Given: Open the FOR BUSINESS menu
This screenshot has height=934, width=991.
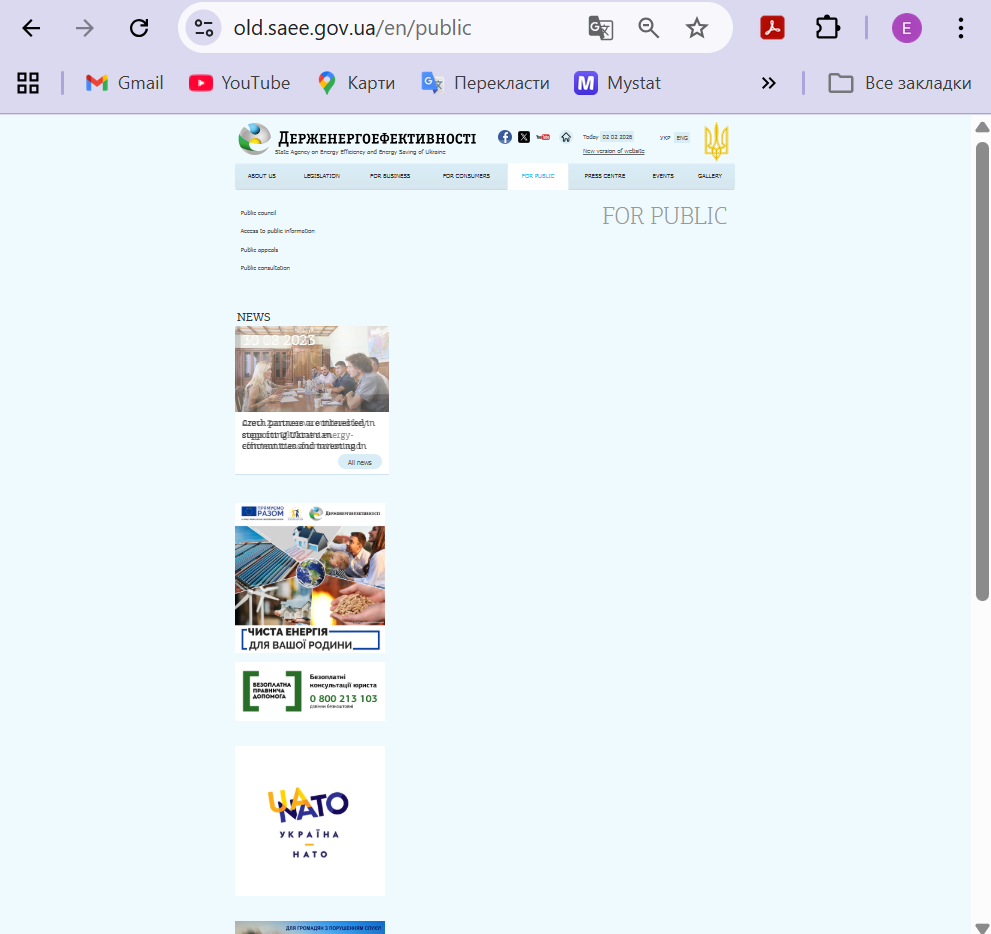Looking at the screenshot, I should coord(390,176).
